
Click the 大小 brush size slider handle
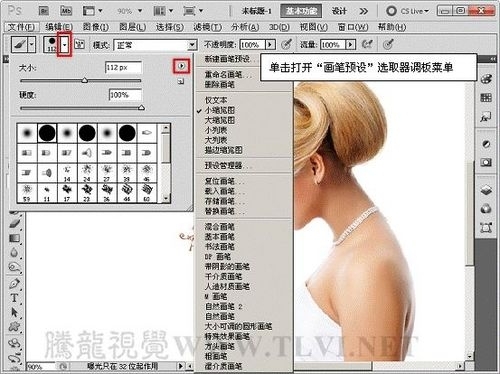(85, 80)
